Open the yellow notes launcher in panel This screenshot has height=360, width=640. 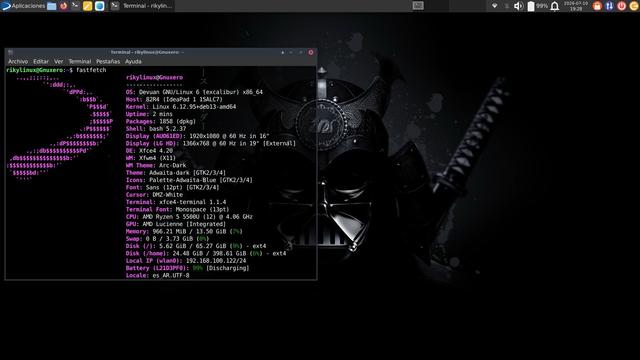click(87, 6)
